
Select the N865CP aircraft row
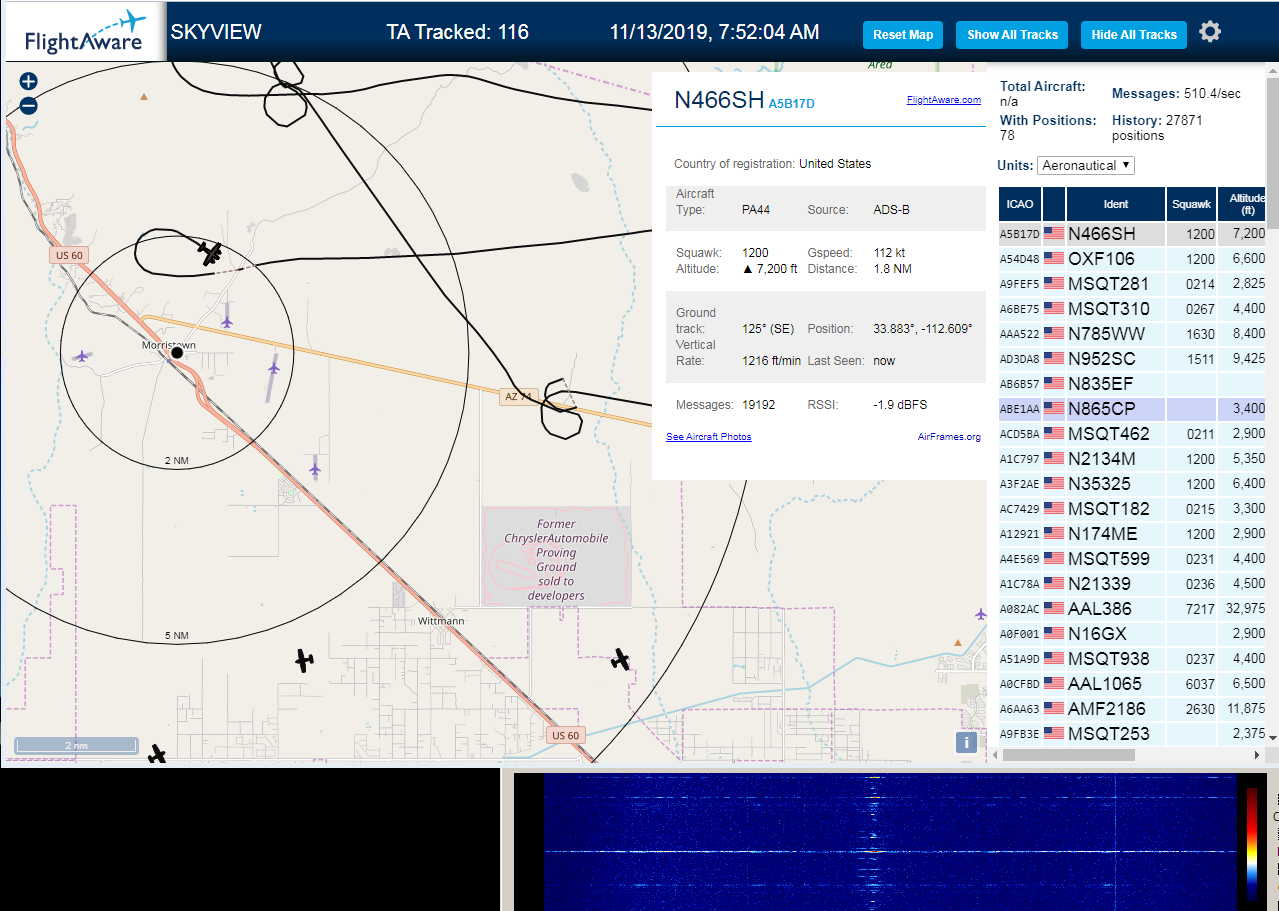[1132, 409]
